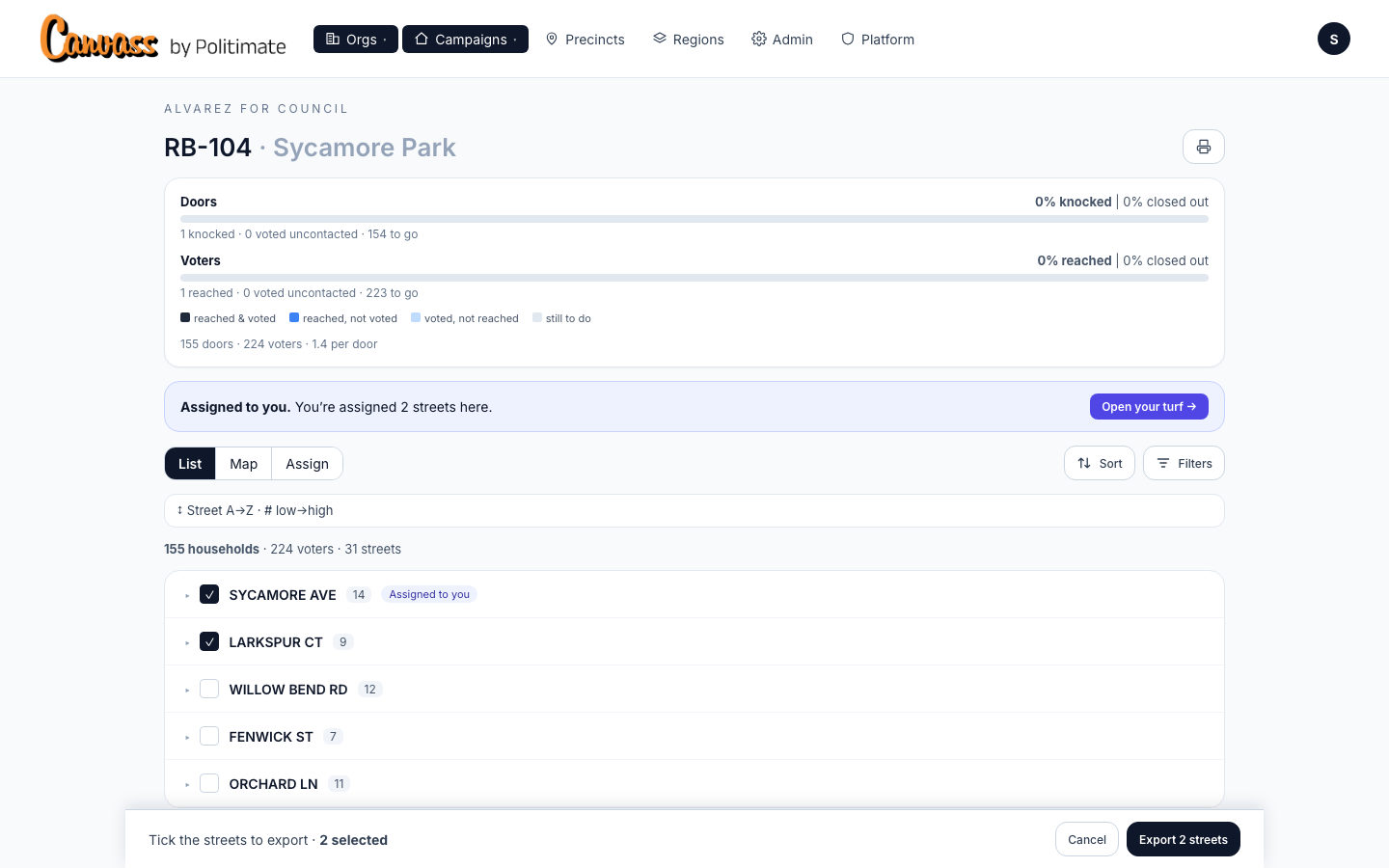Uncheck the Sycamore Ave checkbox

coord(209,594)
